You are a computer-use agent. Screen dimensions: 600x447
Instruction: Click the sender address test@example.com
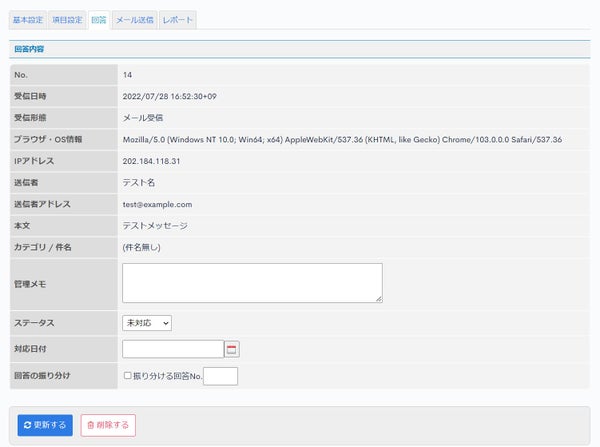coord(157,204)
